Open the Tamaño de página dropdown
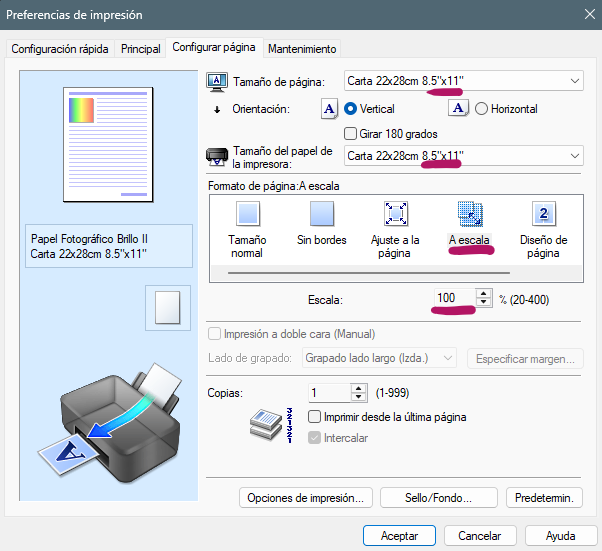This screenshot has height=551, width=602. [464, 81]
